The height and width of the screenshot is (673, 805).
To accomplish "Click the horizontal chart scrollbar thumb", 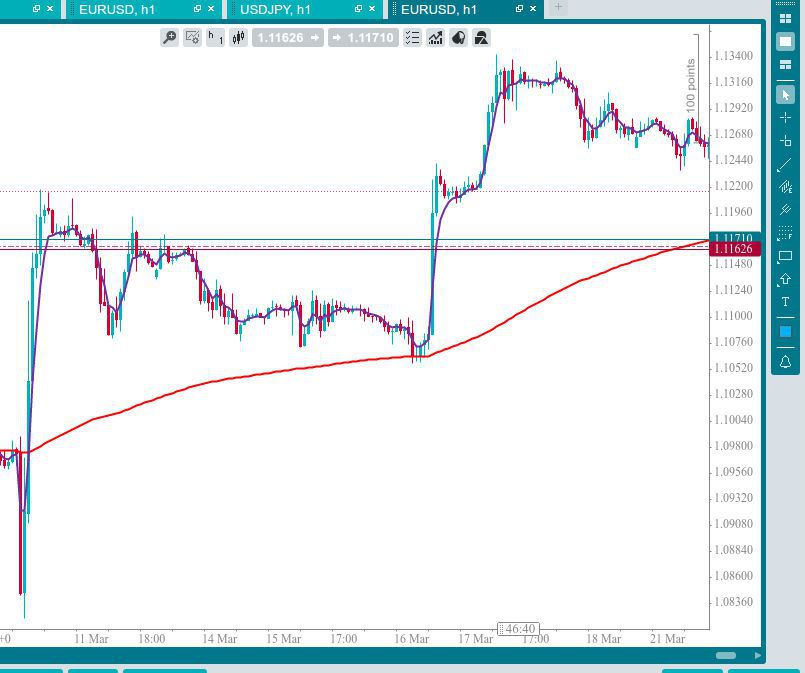I will point(726,655).
